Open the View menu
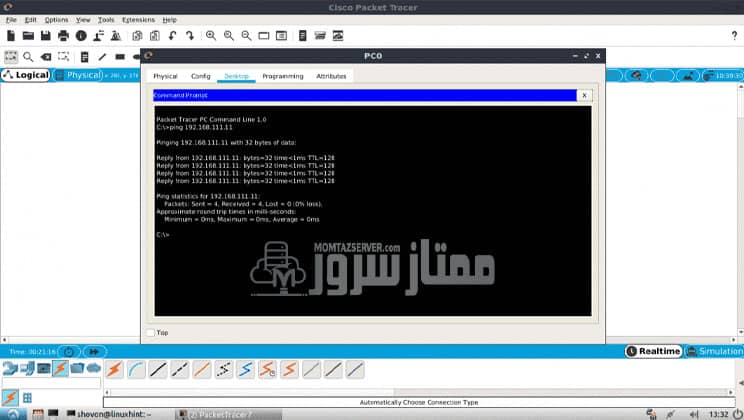 pos(83,20)
